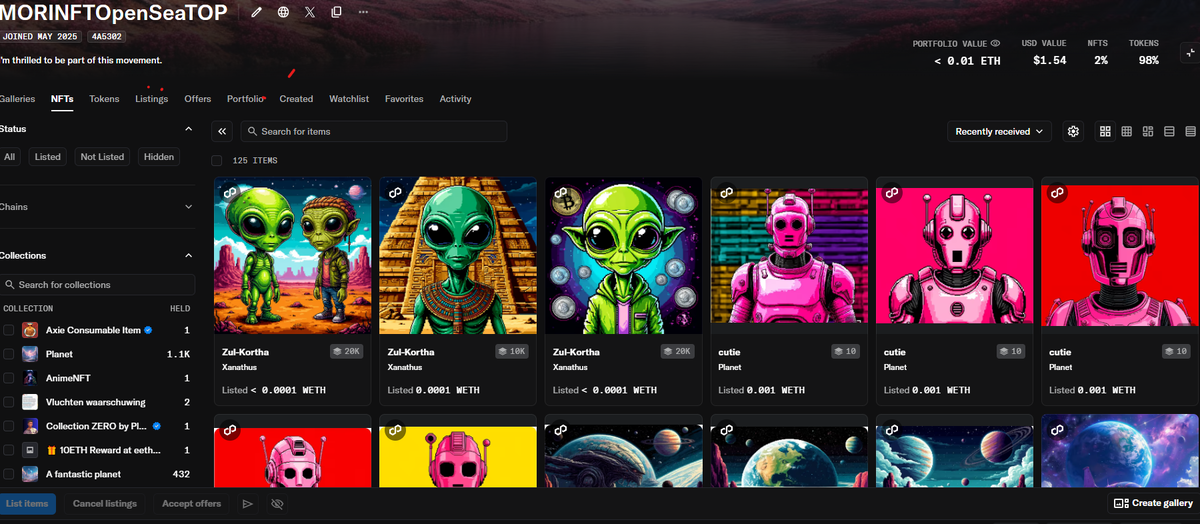This screenshot has width=1200, height=524.
Task: Click magnifier icon in Search for items
Action: (x=252, y=131)
